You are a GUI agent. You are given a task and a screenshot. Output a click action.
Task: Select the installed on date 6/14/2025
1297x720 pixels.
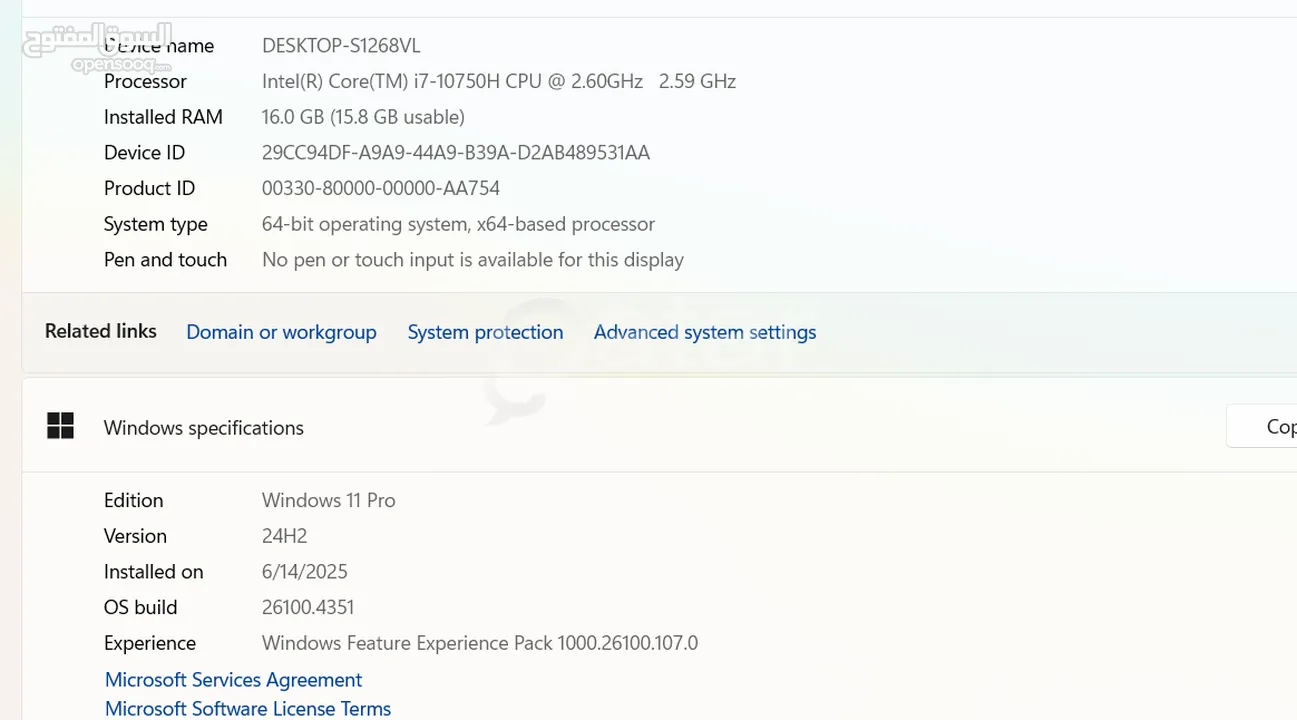click(x=305, y=572)
